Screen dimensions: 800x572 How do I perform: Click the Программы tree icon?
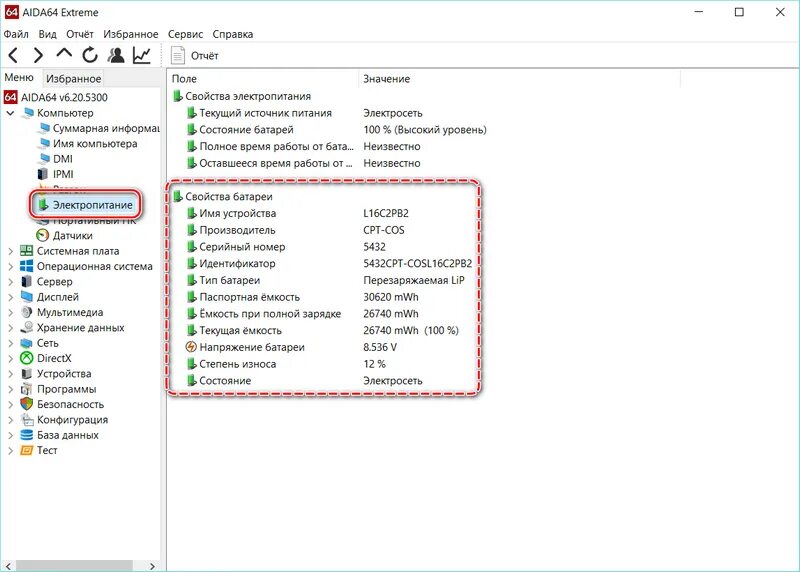(27, 389)
